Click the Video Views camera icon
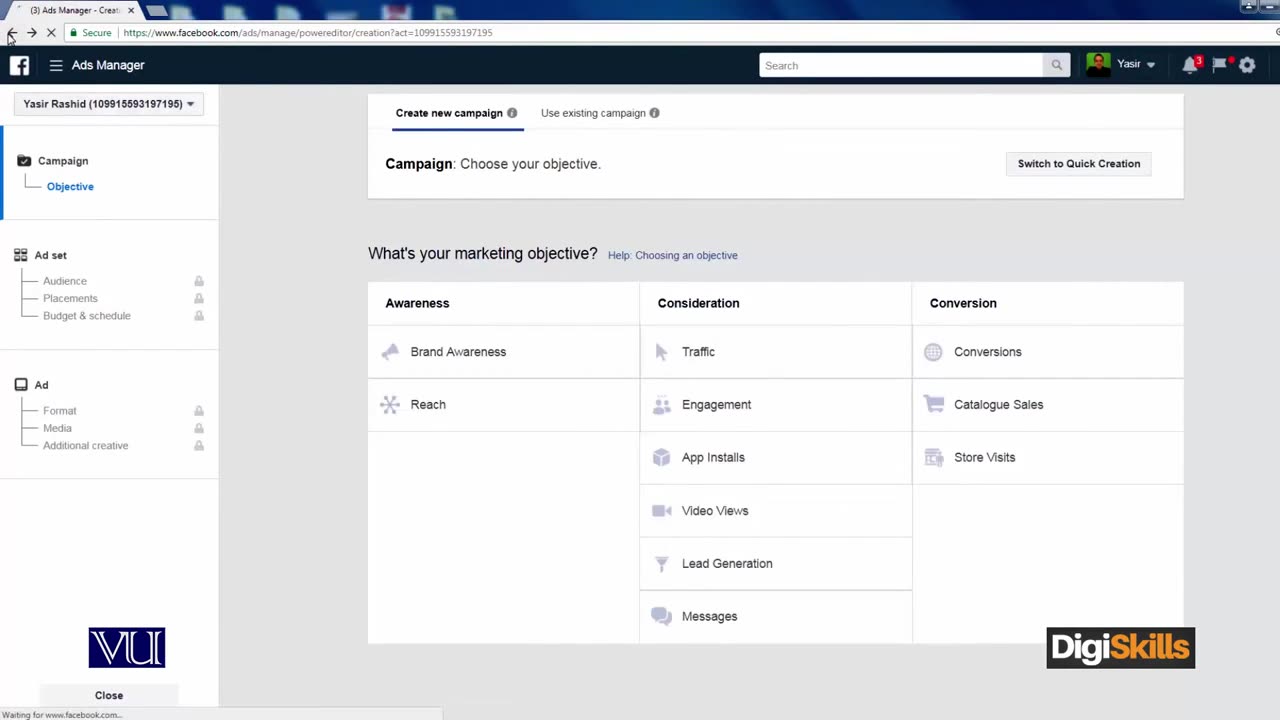The width and height of the screenshot is (1280, 720). (x=661, y=511)
